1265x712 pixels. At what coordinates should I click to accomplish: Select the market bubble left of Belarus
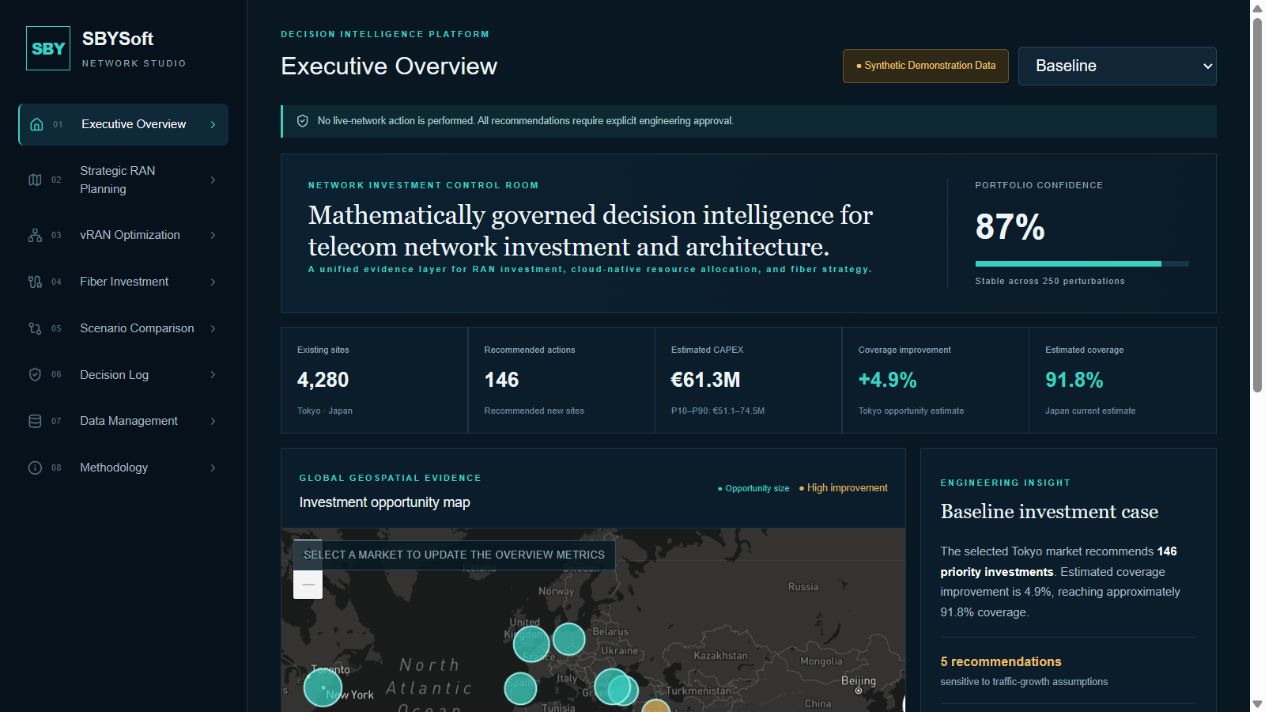pyautogui.click(x=569, y=639)
